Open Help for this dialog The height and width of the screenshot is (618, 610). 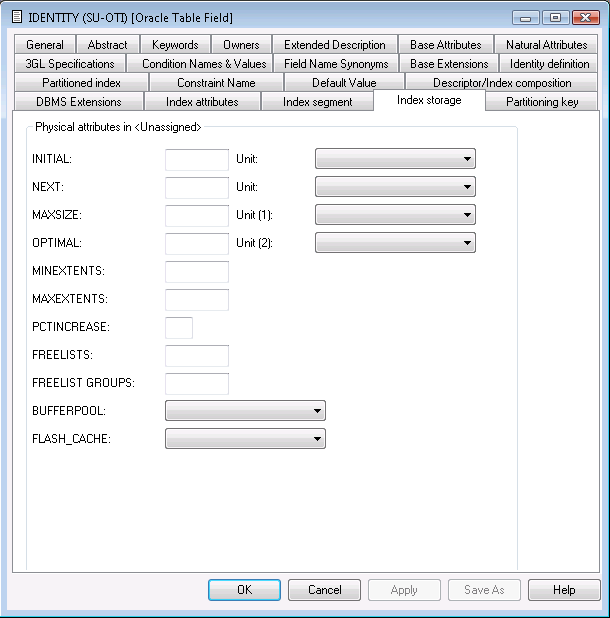(x=564, y=590)
